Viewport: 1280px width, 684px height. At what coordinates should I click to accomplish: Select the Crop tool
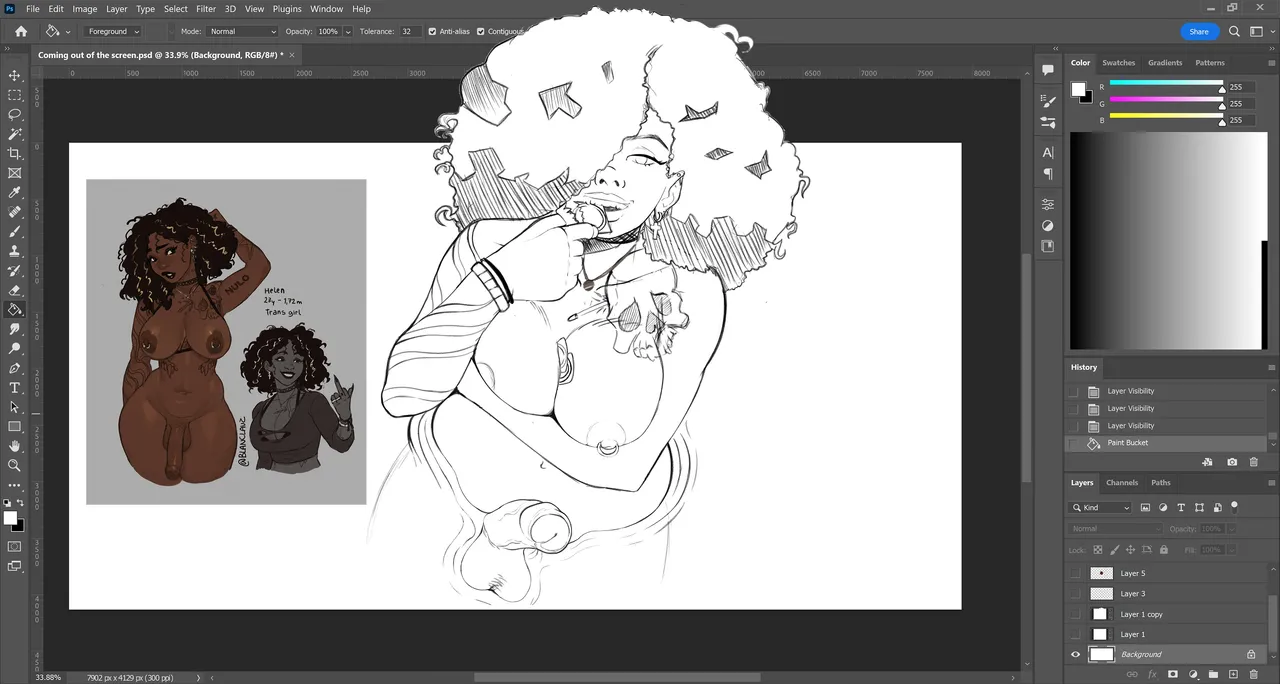click(x=15, y=153)
